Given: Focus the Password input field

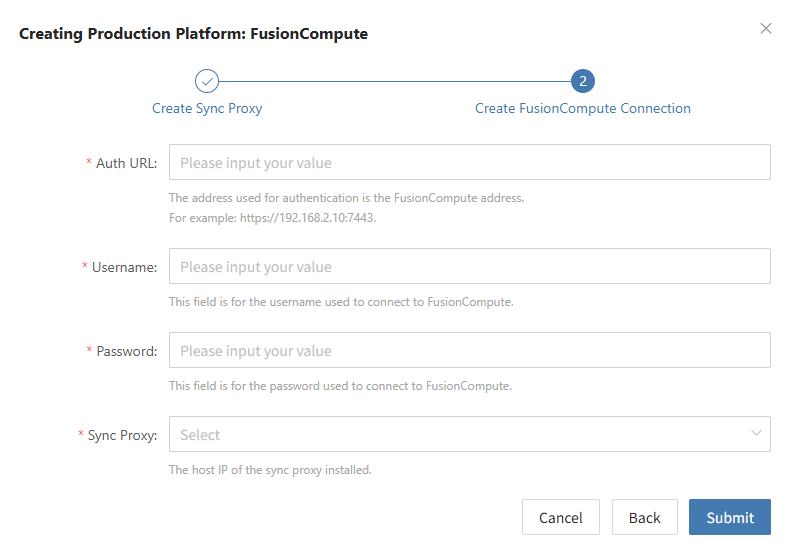Looking at the screenshot, I should click(470, 350).
